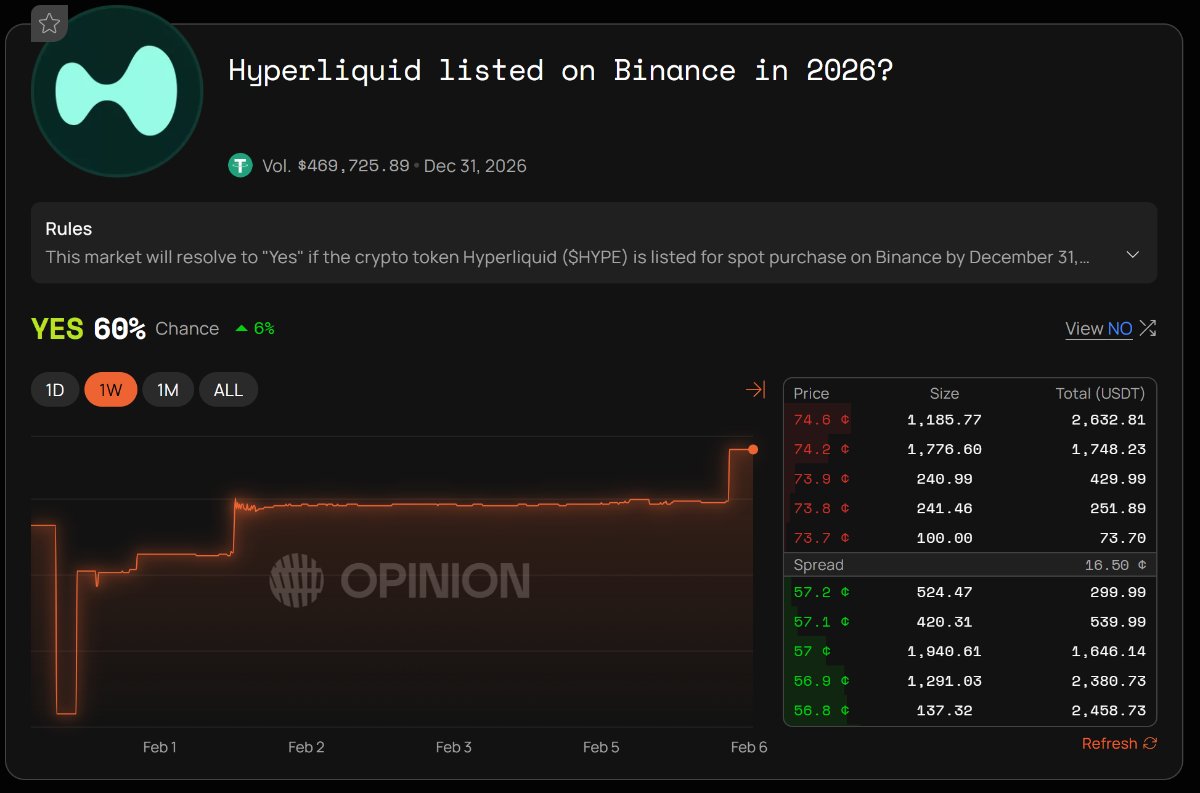Click ask price 74.6 ¢

point(821,420)
